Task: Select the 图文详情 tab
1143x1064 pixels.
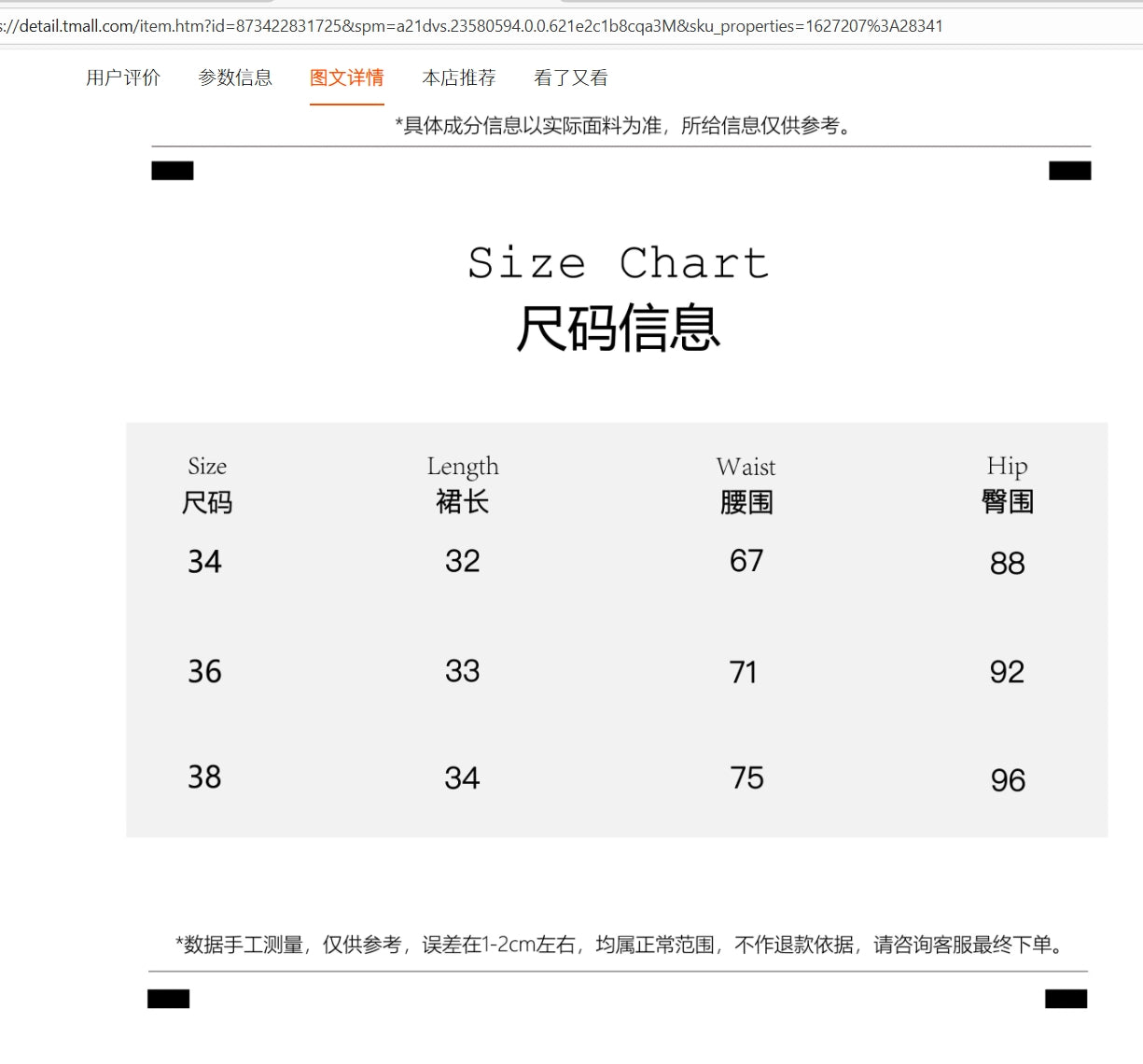Action: point(346,78)
